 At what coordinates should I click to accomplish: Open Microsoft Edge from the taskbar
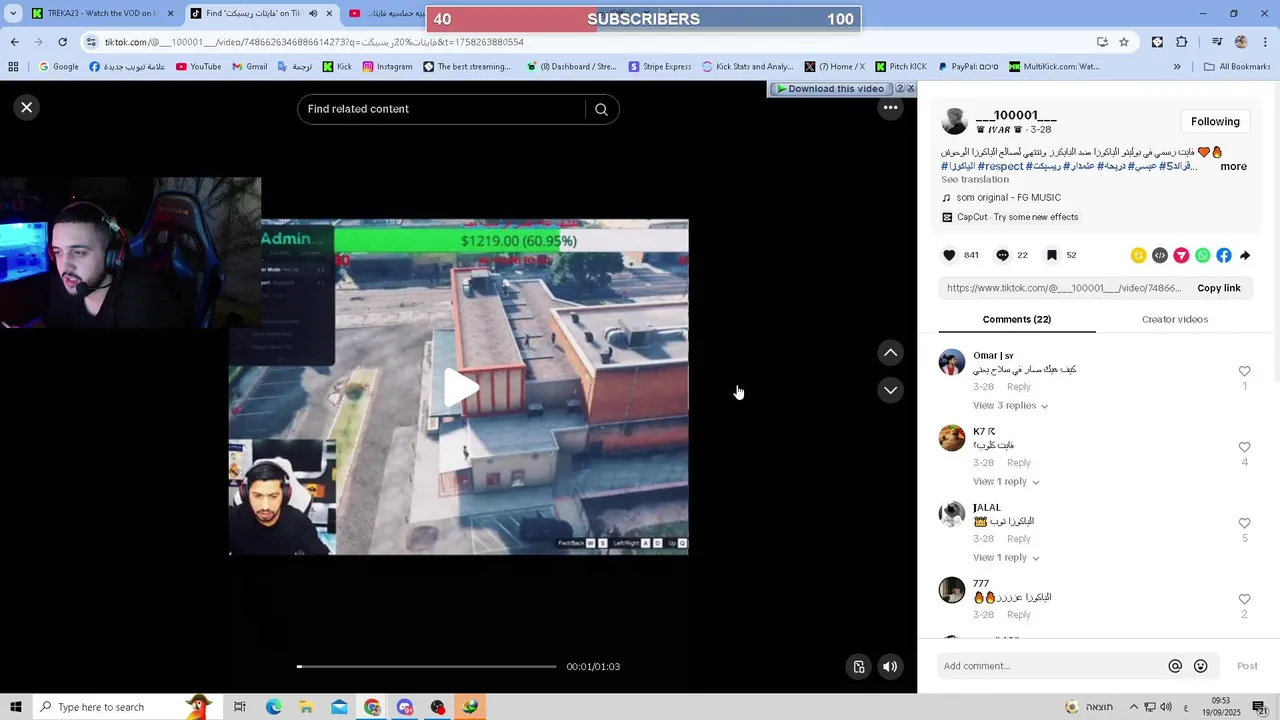(x=273, y=707)
